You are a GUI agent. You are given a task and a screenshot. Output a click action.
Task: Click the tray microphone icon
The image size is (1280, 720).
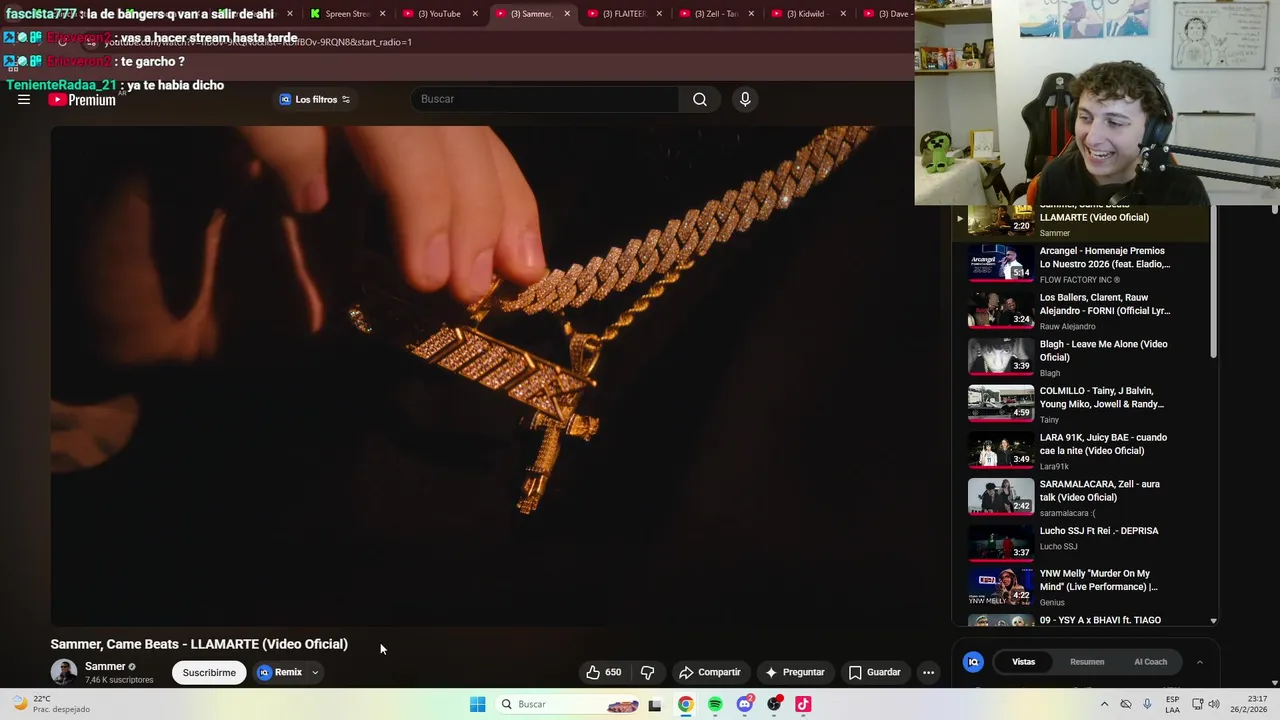point(1147,704)
